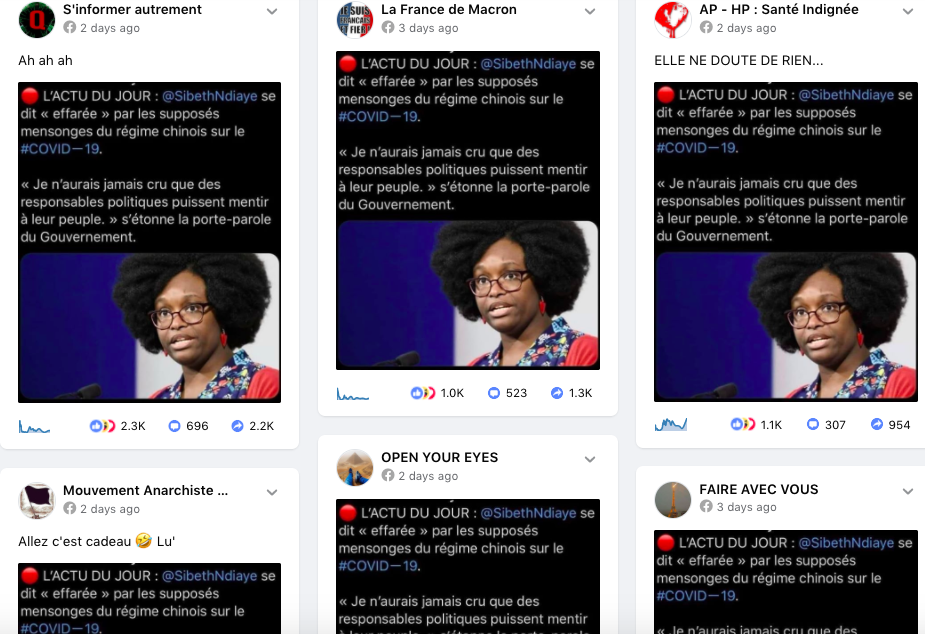The width and height of the screenshot is (925, 634).
Task: Click La France de Macron avatar
Action: coord(355,19)
